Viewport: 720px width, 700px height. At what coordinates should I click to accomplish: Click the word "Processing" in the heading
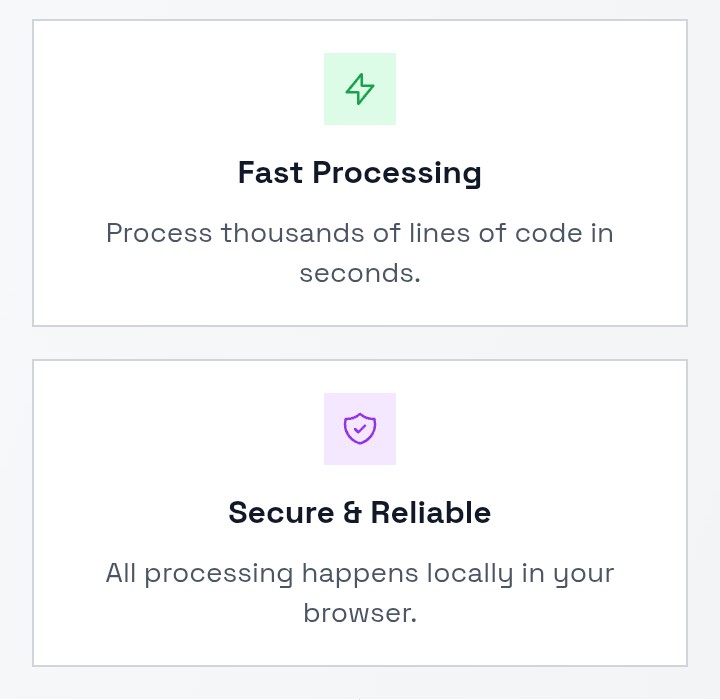pyautogui.click(x=397, y=173)
